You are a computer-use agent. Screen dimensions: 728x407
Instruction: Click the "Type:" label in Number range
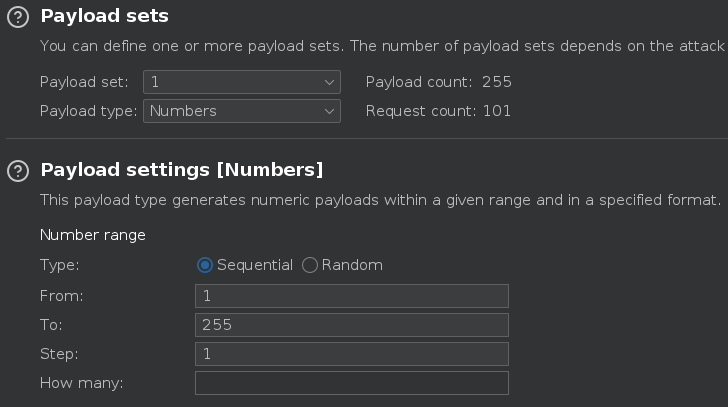pyautogui.click(x=59, y=265)
